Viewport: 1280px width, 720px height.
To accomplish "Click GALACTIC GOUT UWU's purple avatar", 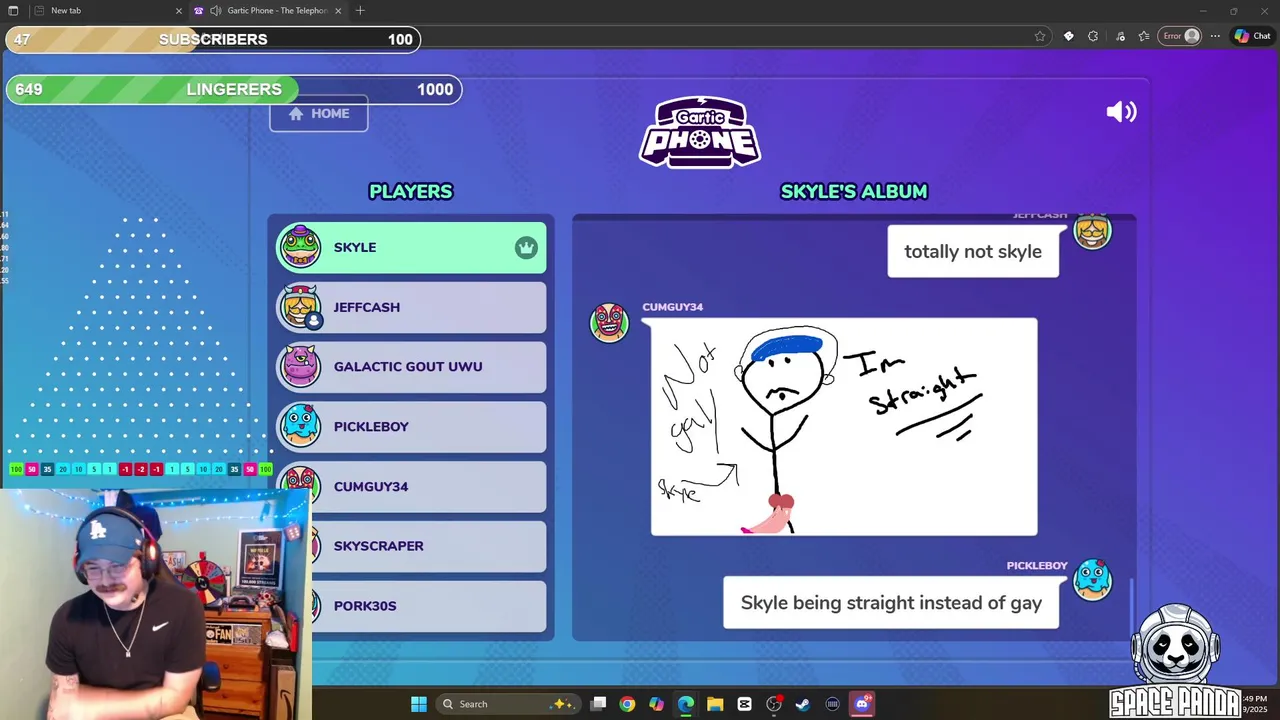I will (x=300, y=367).
